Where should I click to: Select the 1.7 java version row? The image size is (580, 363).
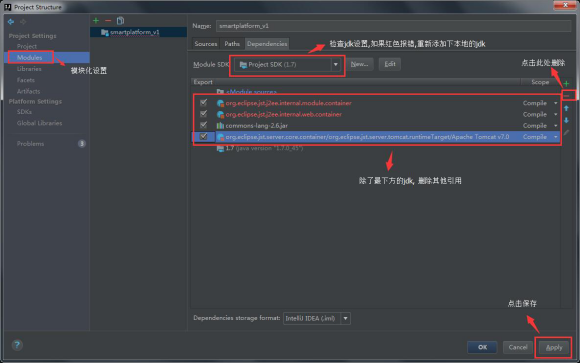[375, 148]
